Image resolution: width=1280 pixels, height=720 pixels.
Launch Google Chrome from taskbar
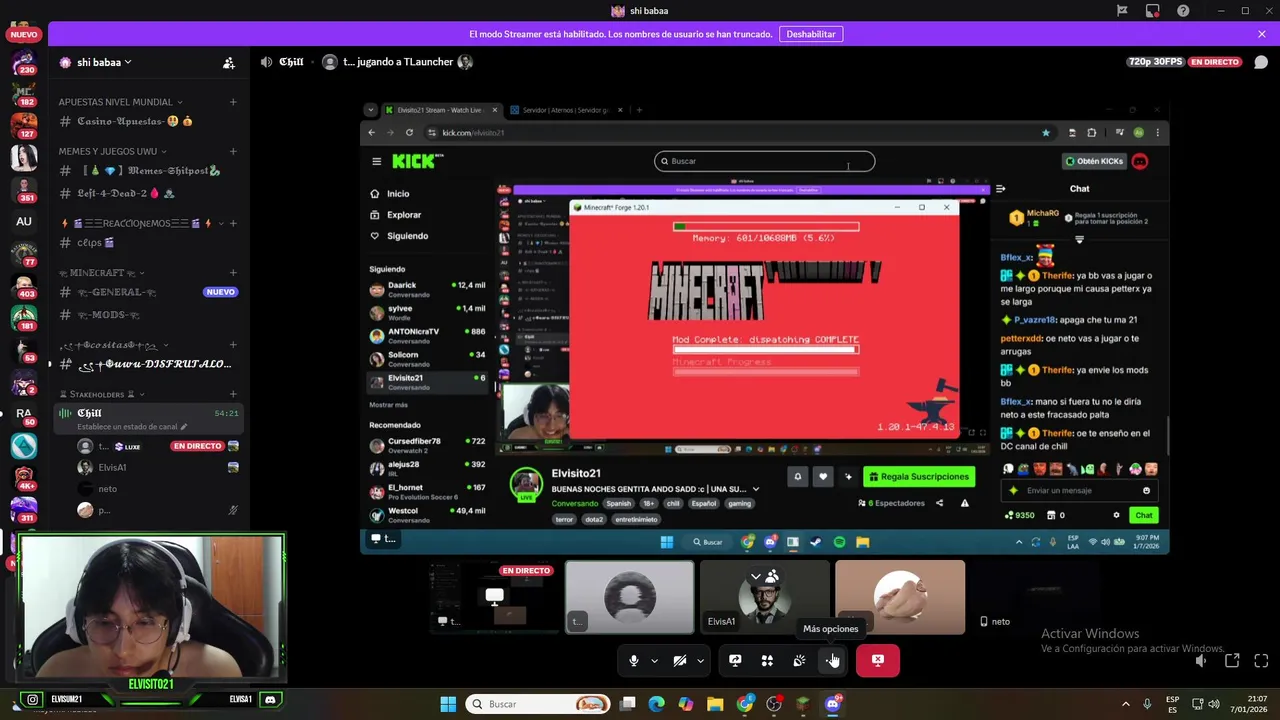(745, 704)
